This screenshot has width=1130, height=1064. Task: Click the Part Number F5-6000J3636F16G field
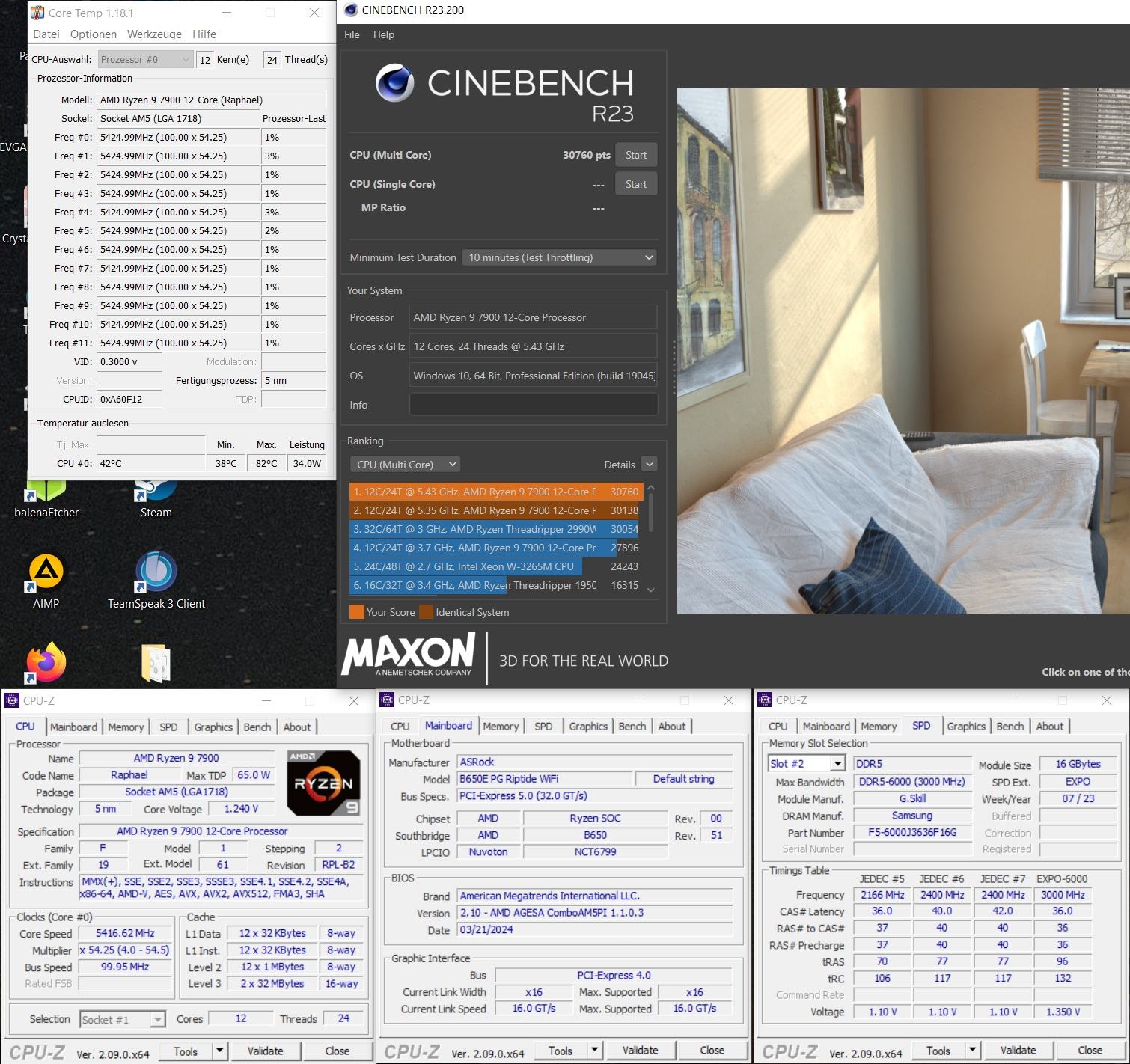click(912, 832)
